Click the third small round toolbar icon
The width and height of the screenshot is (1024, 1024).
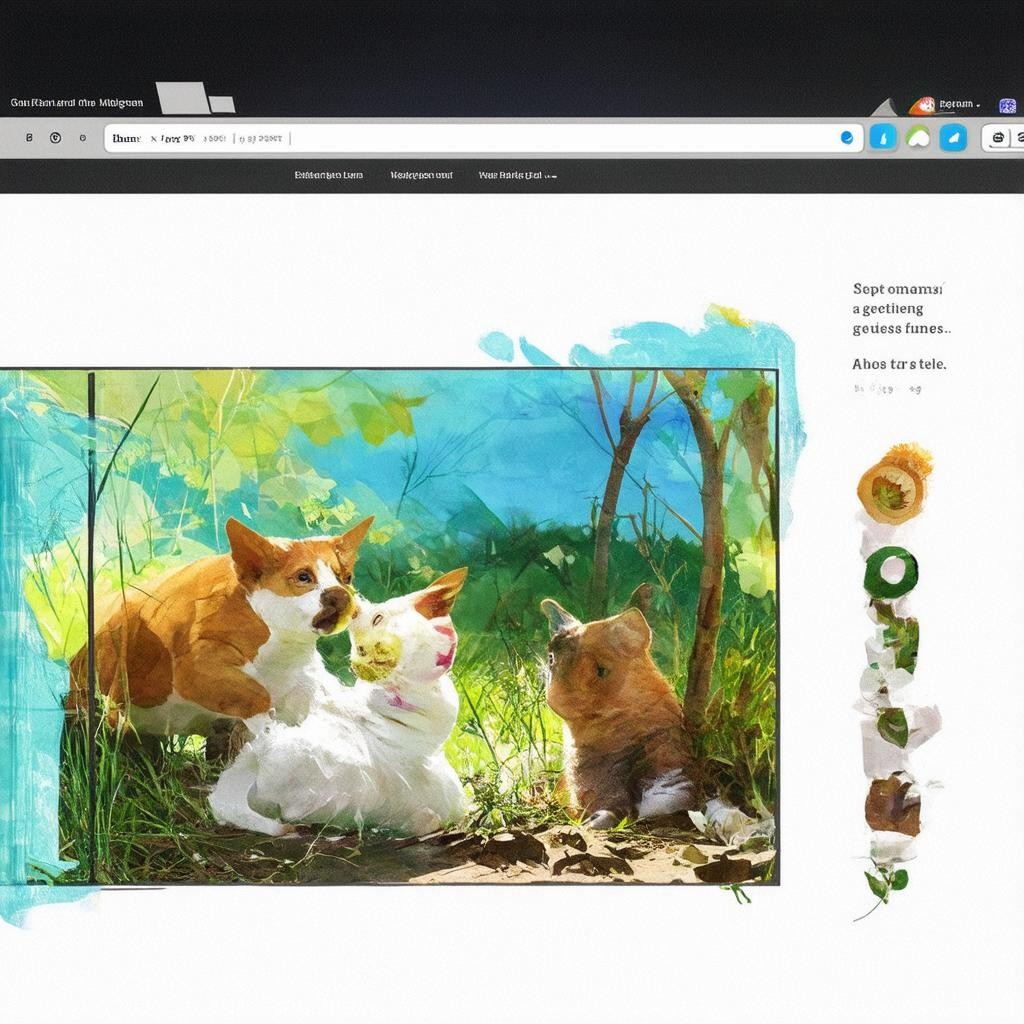(82, 138)
